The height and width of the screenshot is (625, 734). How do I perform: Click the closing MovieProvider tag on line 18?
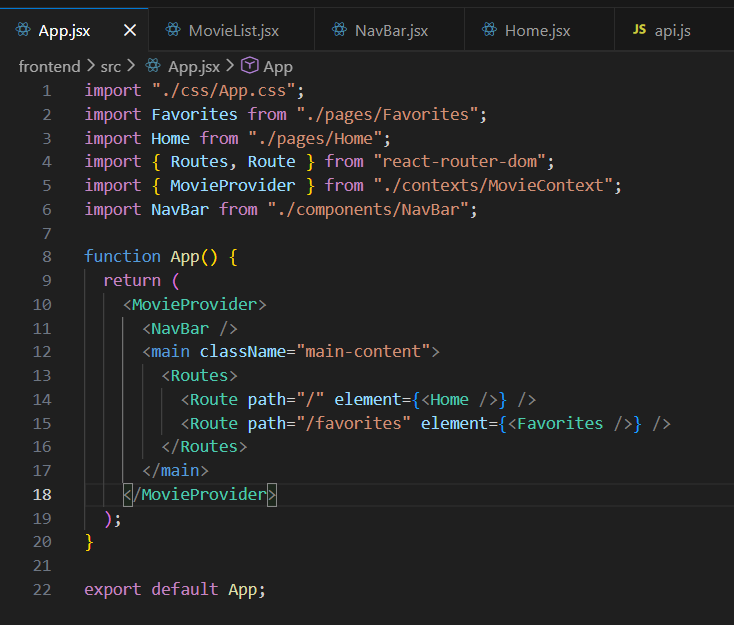200,494
